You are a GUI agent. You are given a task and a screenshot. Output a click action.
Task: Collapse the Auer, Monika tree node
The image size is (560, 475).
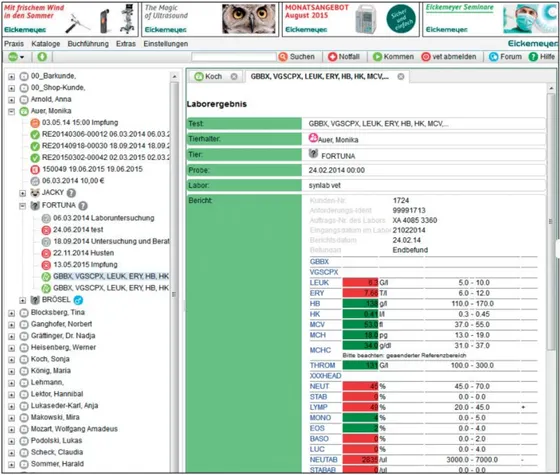point(11,111)
